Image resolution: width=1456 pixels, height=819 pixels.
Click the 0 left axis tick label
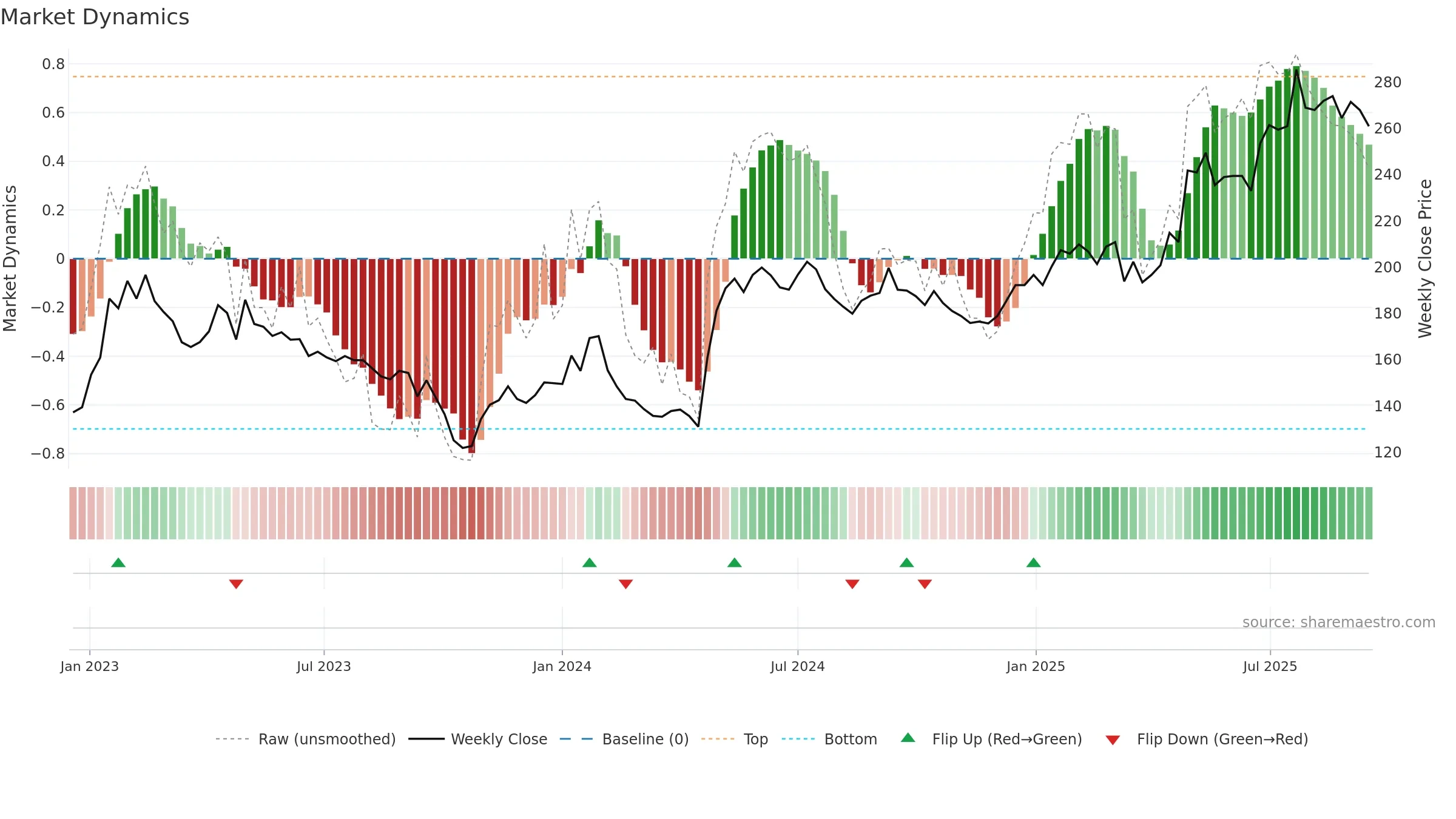[x=60, y=259]
